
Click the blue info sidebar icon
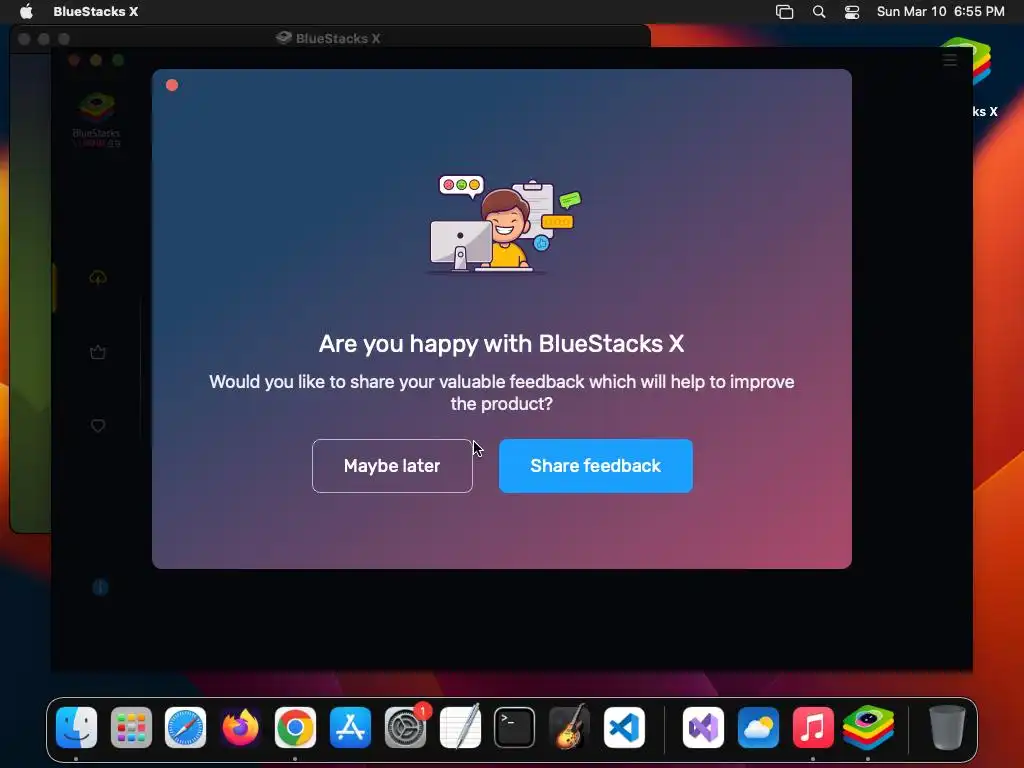[x=100, y=587]
